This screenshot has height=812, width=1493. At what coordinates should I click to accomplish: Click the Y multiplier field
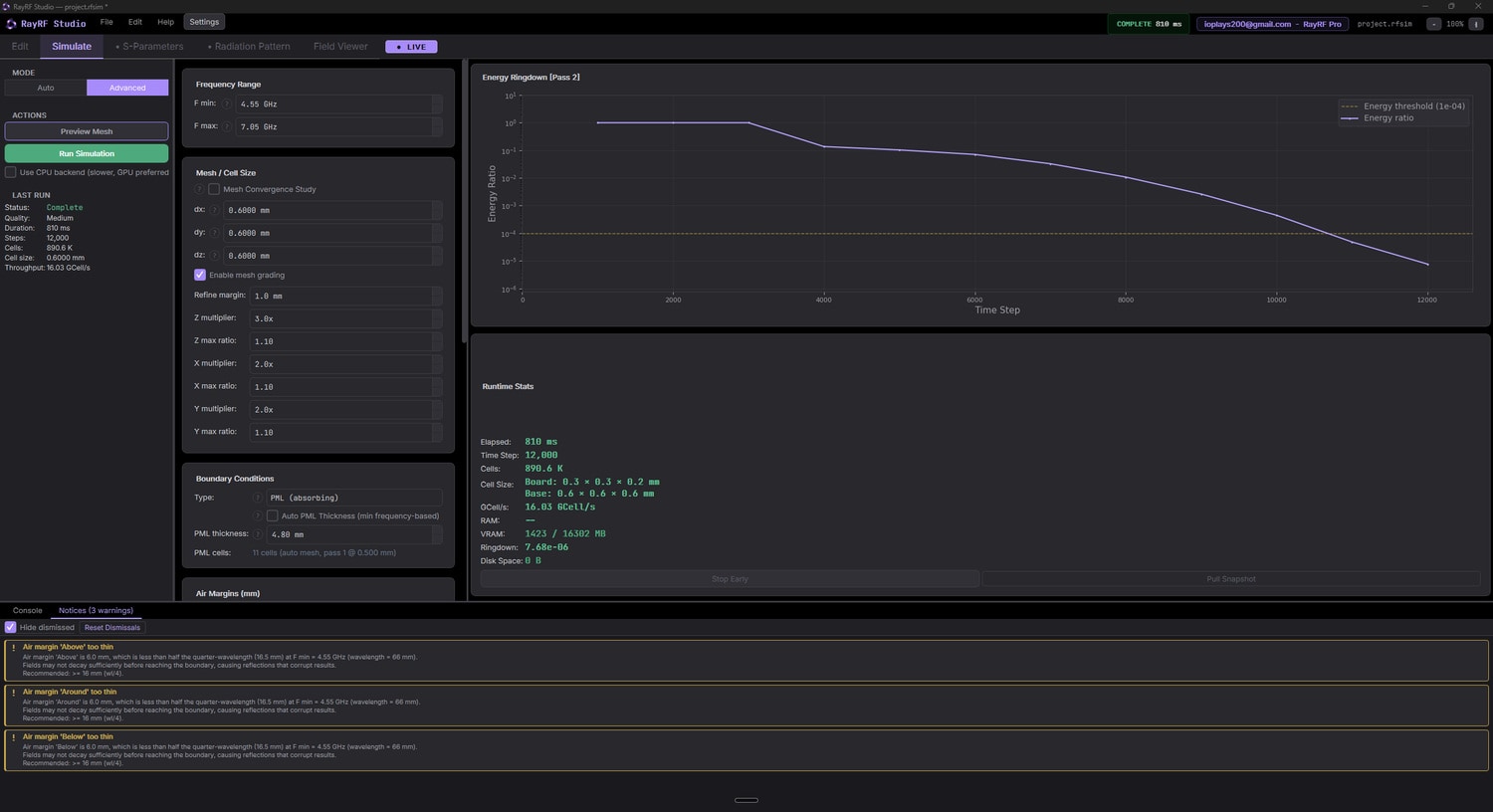click(345, 410)
